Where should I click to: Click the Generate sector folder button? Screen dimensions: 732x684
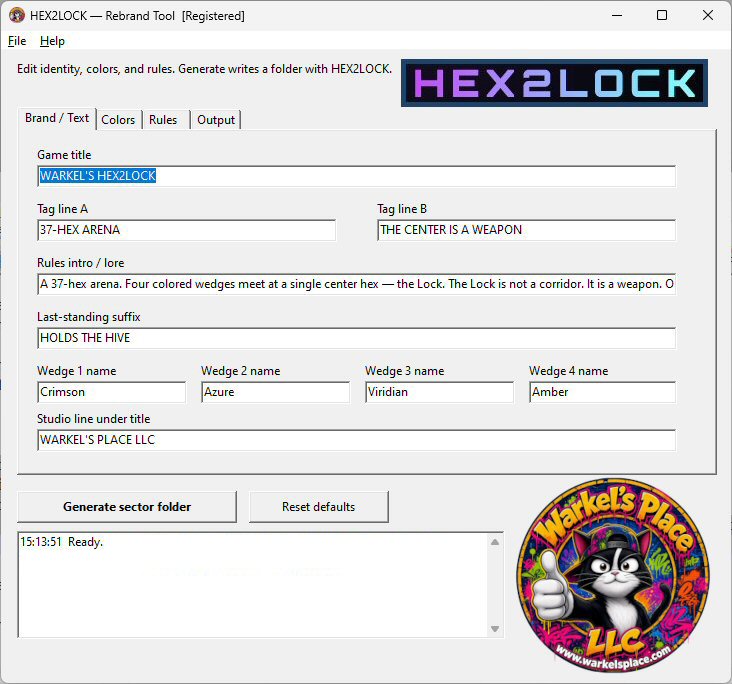click(127, 507)
